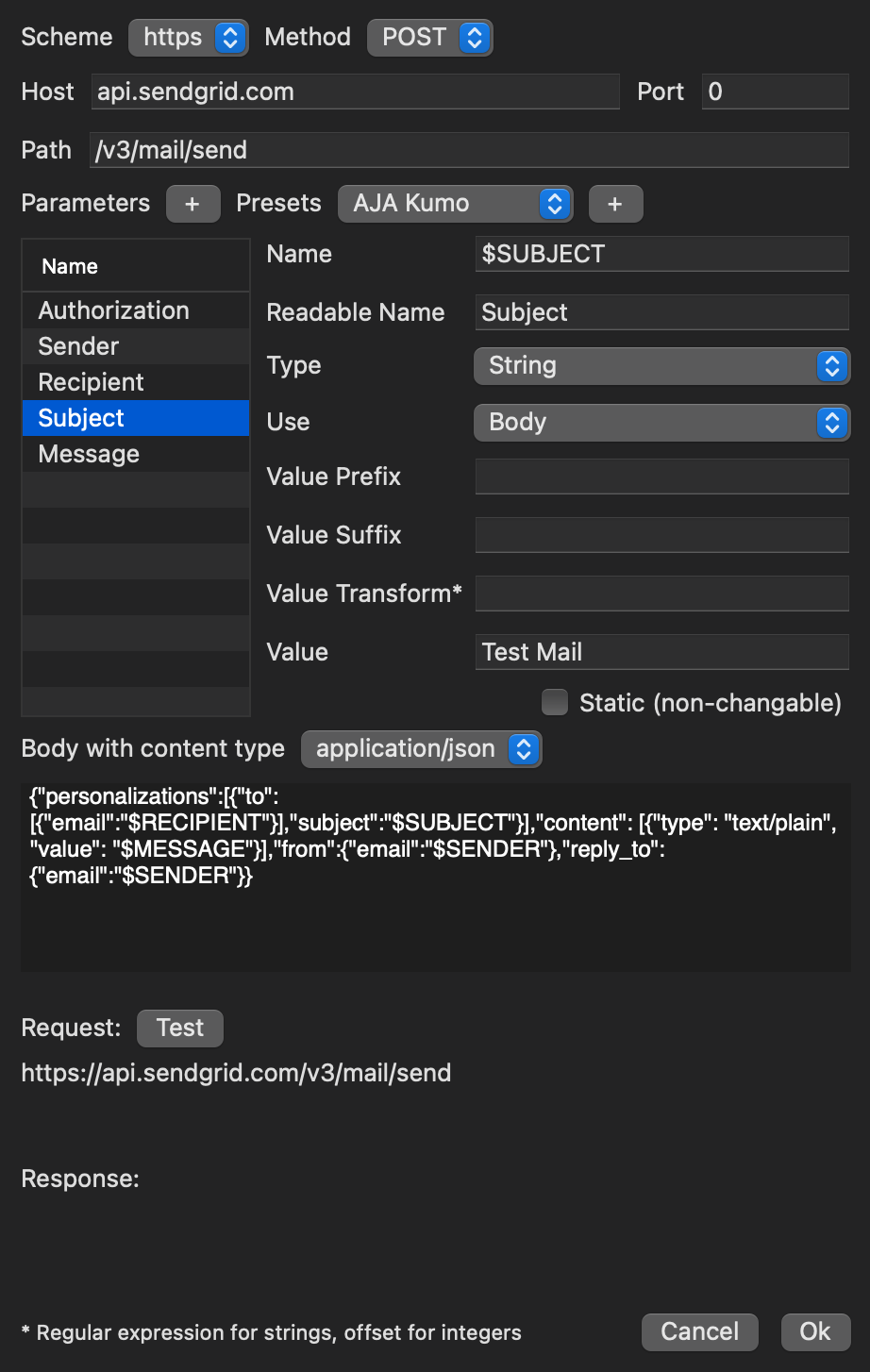Click the request URL text https://api.sendgrid.com/v3/mail/send

point(236,1073)
